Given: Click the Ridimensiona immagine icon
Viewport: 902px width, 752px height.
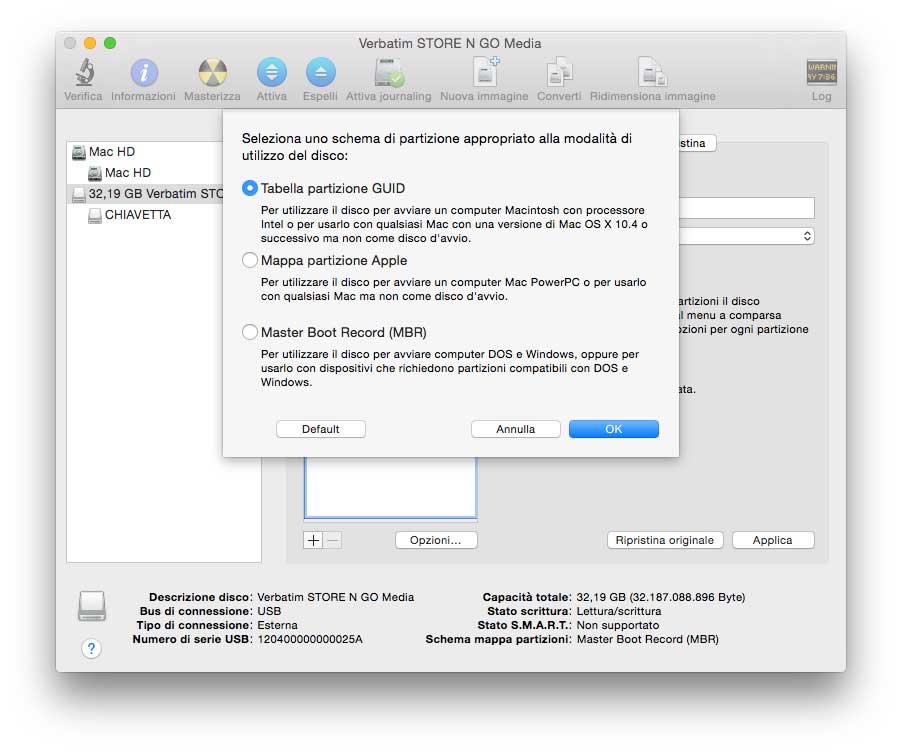Looking at the screenshot, I should tap(652, 73).
